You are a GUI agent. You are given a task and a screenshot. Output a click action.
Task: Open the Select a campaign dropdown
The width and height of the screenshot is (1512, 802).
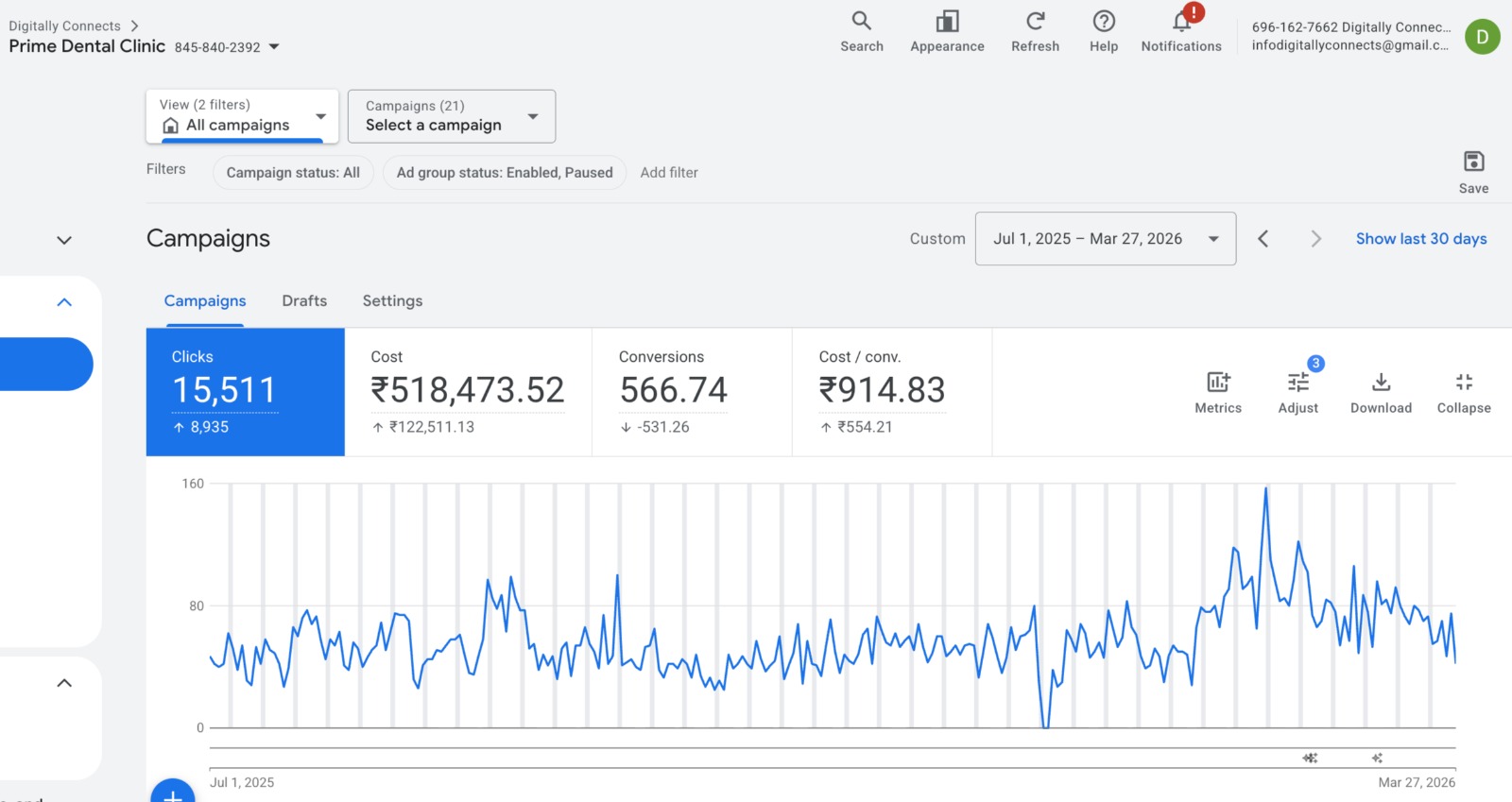point(451,116)
